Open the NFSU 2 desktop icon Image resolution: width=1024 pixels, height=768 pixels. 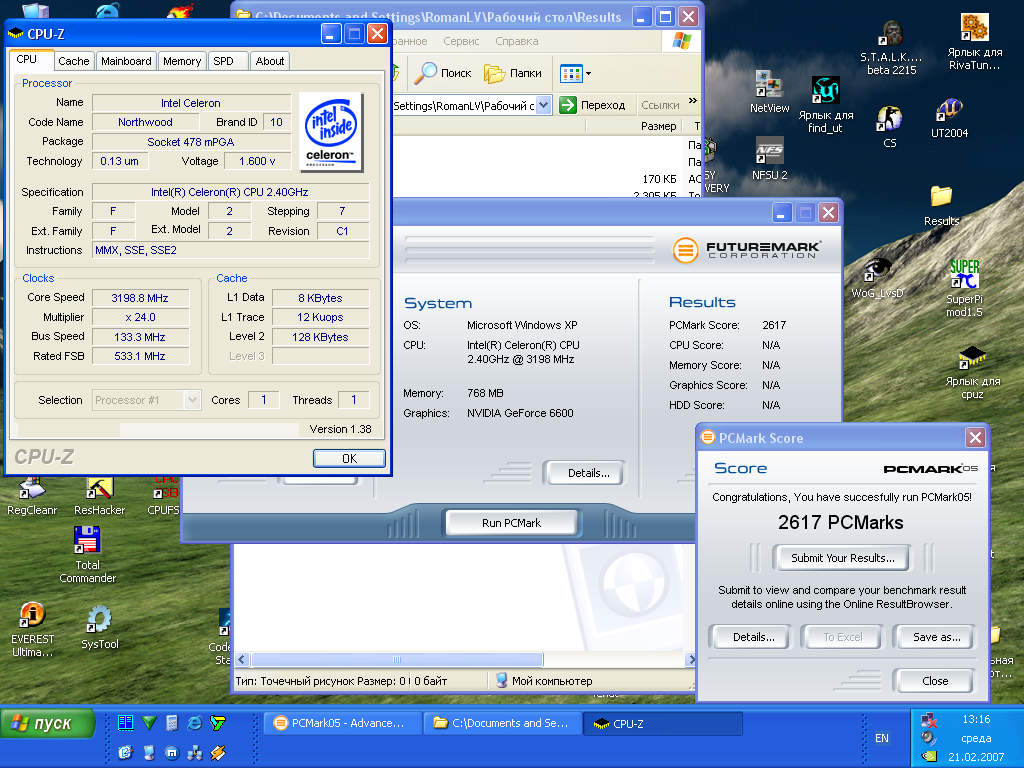coord(769,159)
